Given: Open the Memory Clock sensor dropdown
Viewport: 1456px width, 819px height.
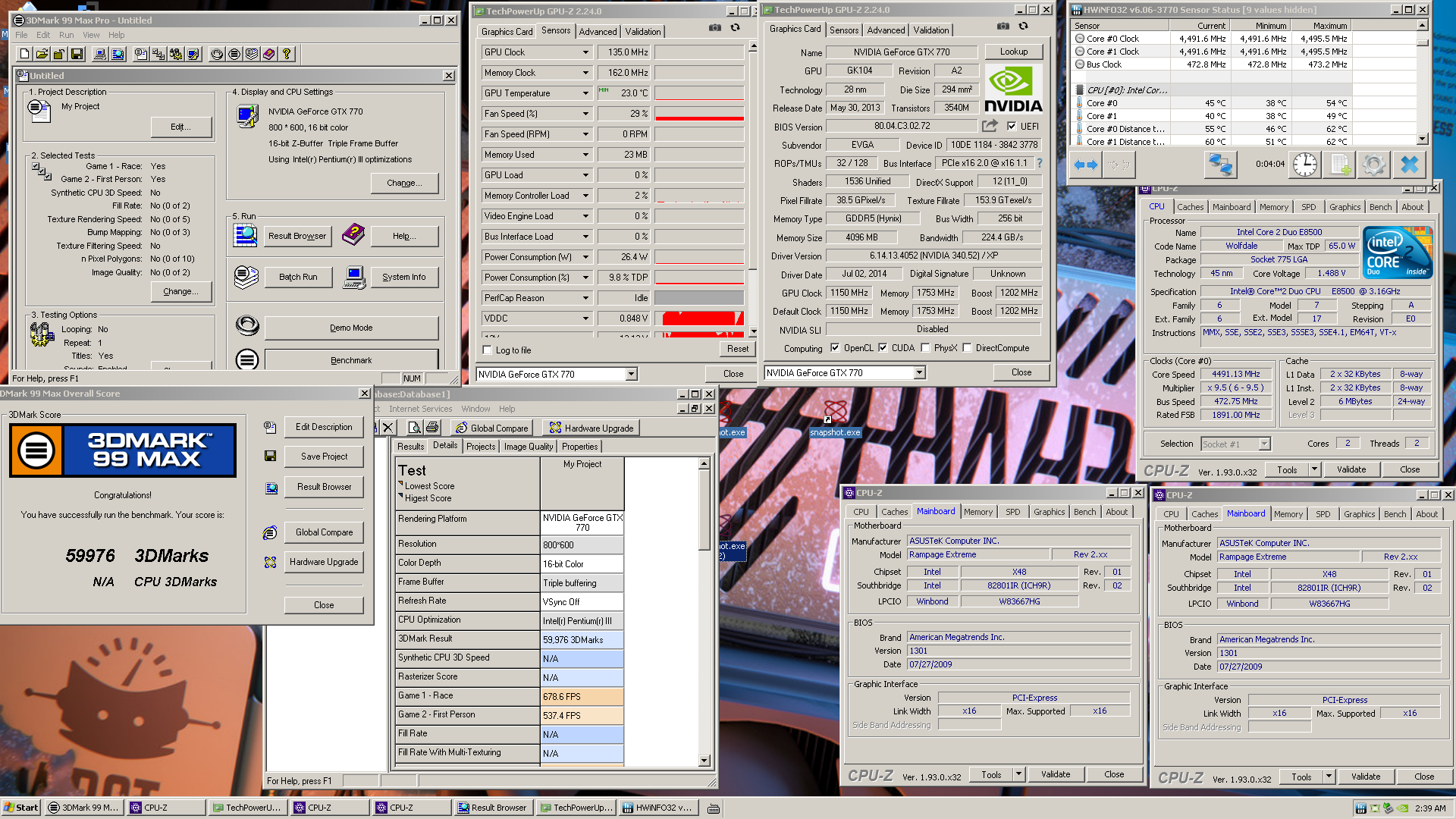Looking at the screenshot, I should 585,73.
